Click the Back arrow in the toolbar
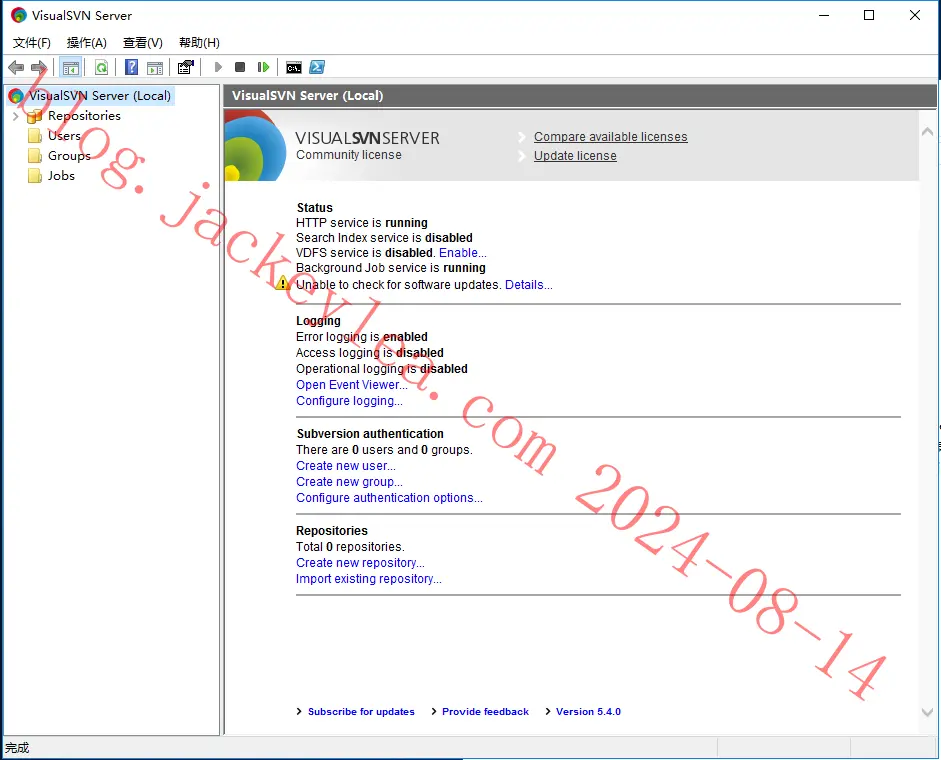The image size is (941, 760). click(16, 67)
